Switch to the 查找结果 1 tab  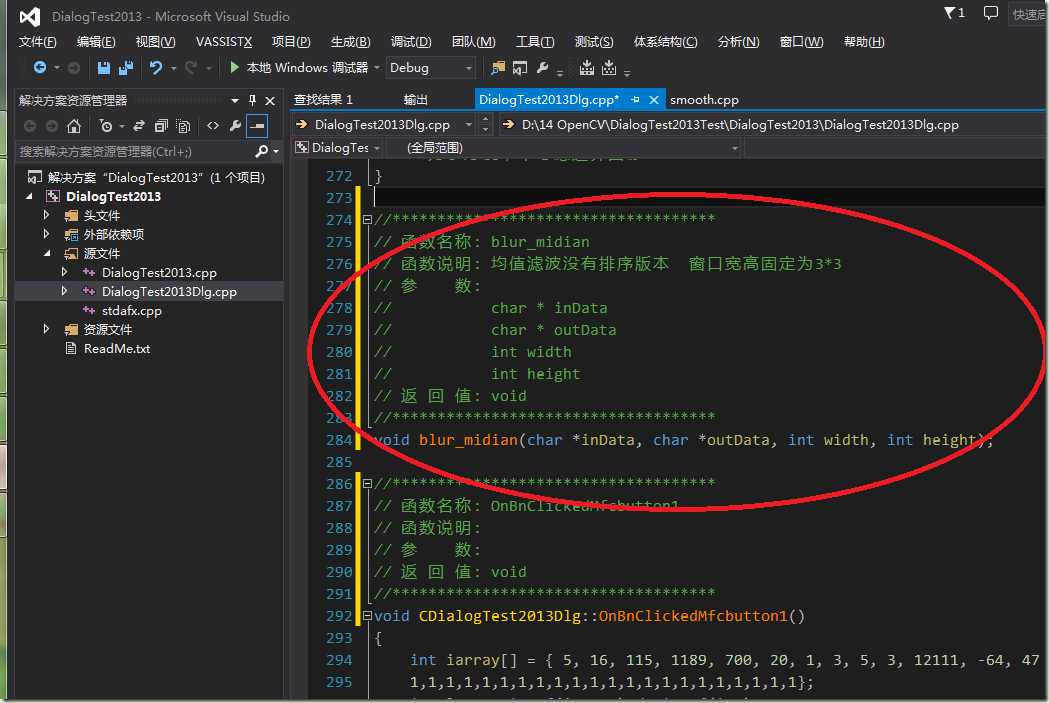323,100
